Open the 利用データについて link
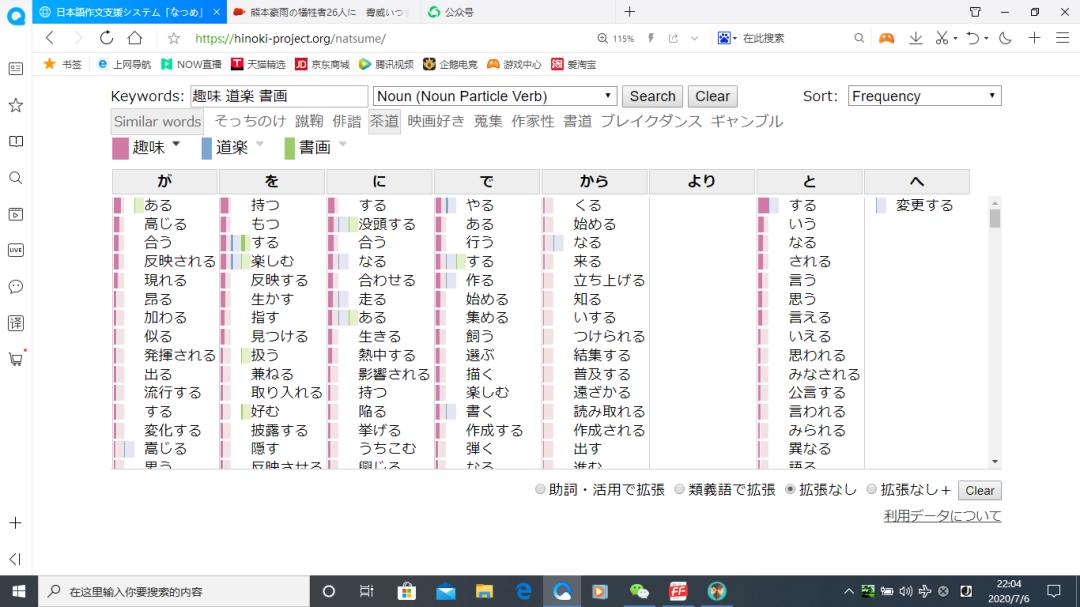This screenshot has height=607, width=1080. click(x=941, y=514)
